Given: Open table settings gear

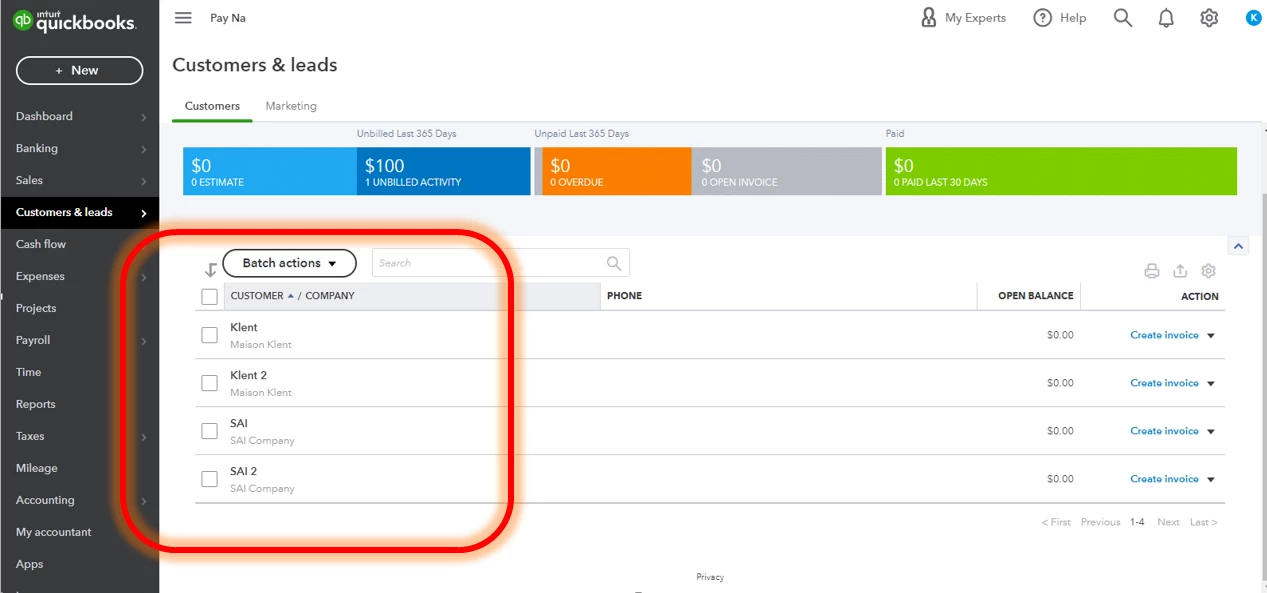Looking at the screenshot, I should tap(1208, 271).
